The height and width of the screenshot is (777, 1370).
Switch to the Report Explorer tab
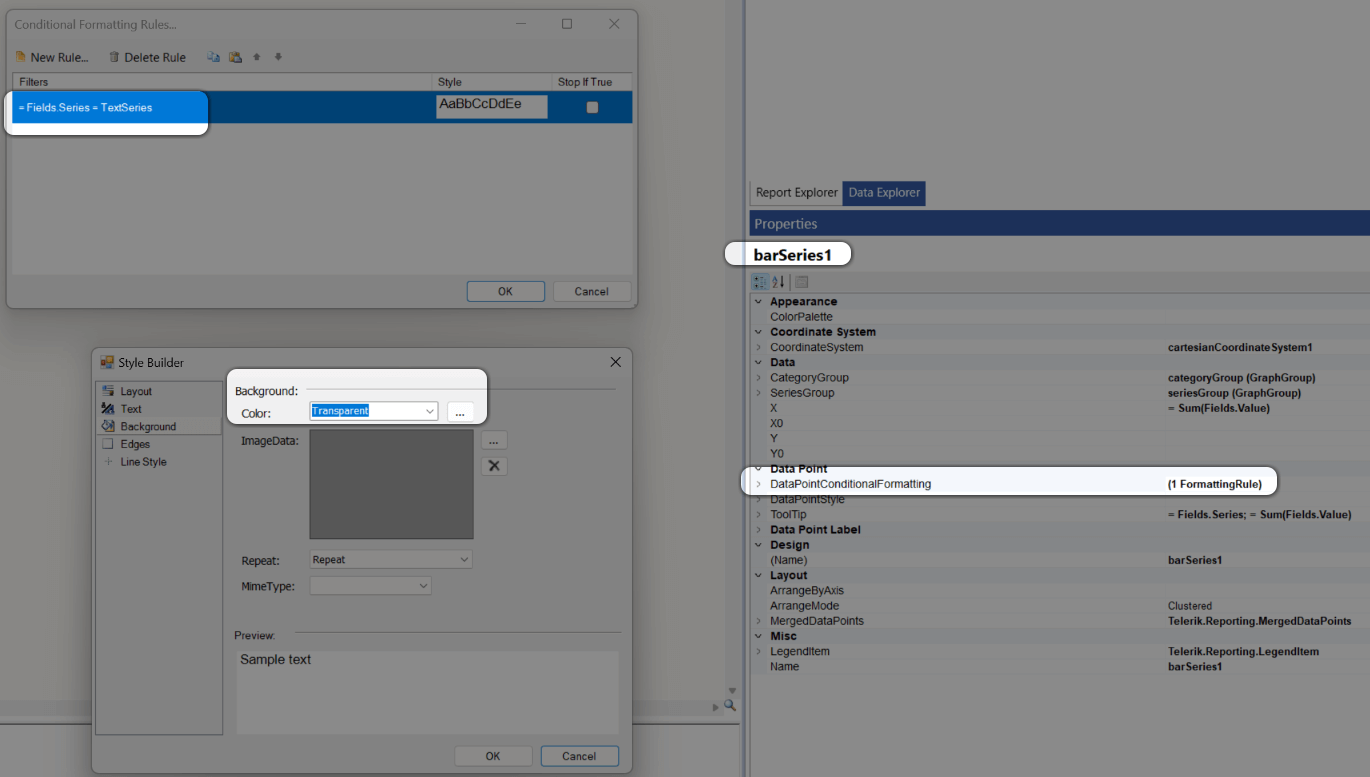pyautogui.click(x=795, y=192)
